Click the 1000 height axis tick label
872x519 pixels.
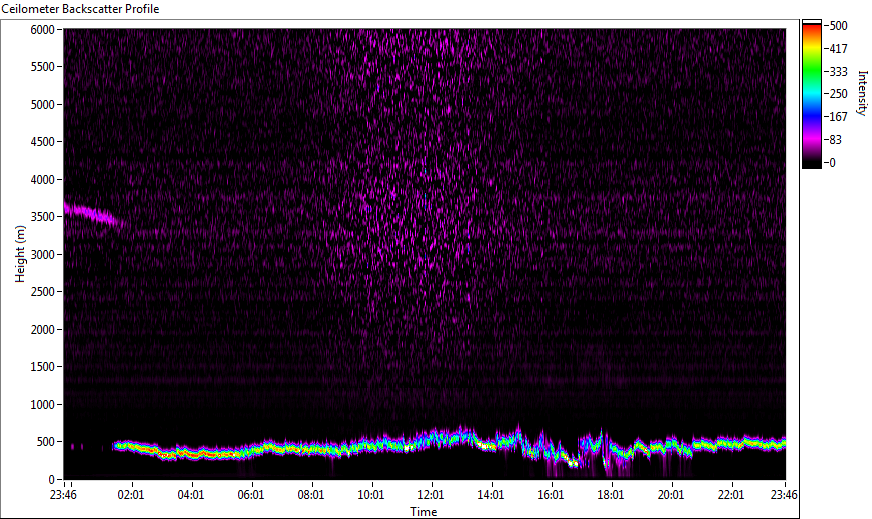pos(42,405)
